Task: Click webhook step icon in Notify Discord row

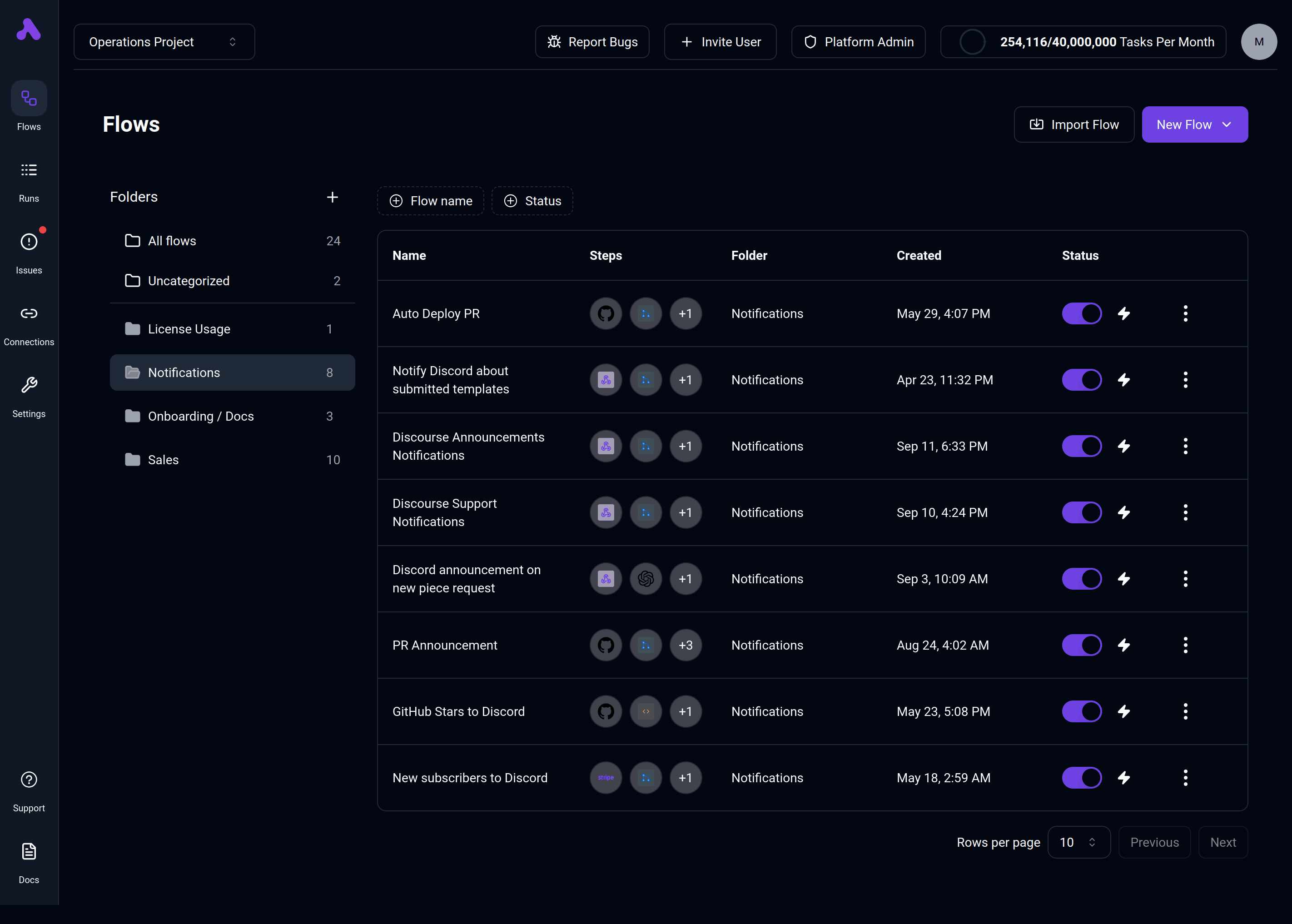Action: [606, 380]
